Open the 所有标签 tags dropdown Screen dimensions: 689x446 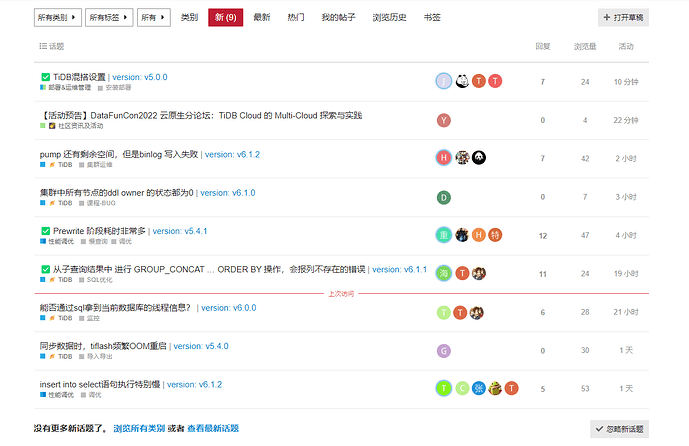pyautogui.click(x=109, y=18)
